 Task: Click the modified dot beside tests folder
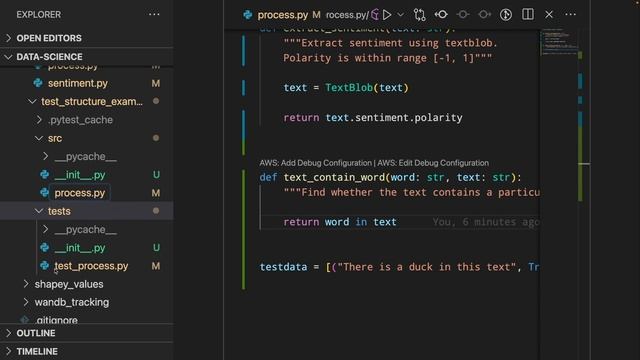point(156,211)
